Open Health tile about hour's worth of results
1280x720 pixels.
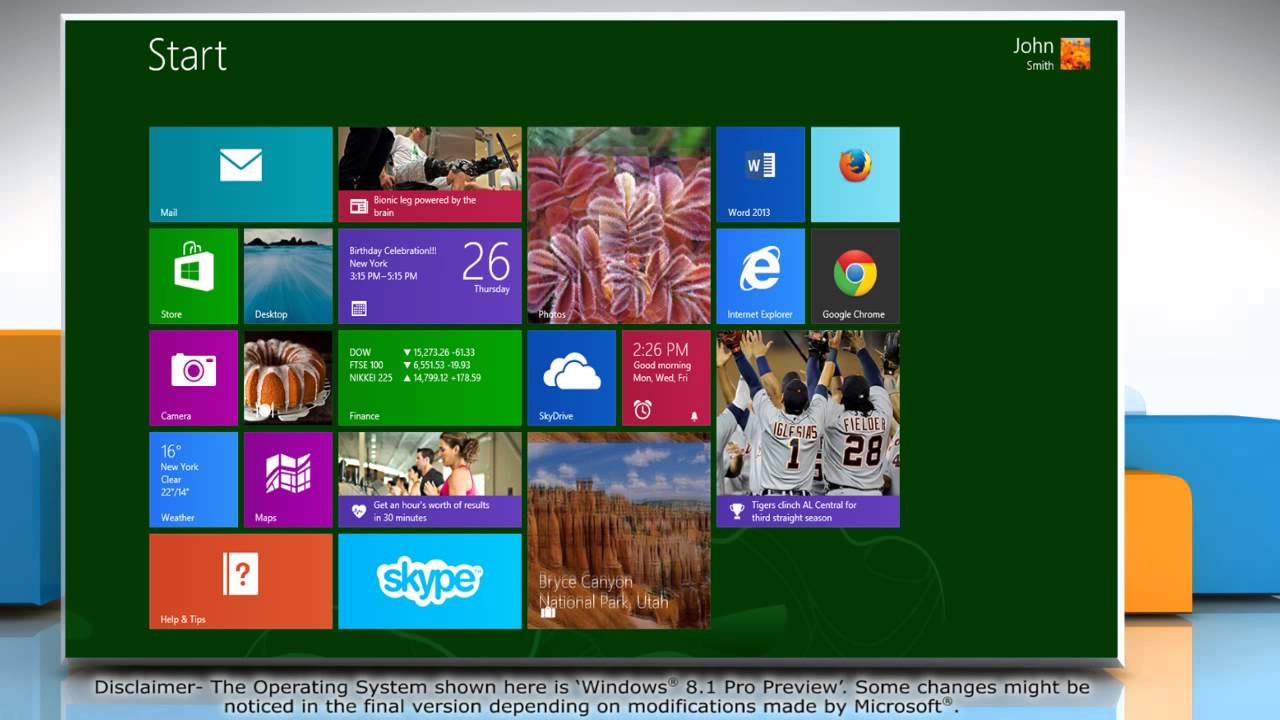tap(430, 480)
